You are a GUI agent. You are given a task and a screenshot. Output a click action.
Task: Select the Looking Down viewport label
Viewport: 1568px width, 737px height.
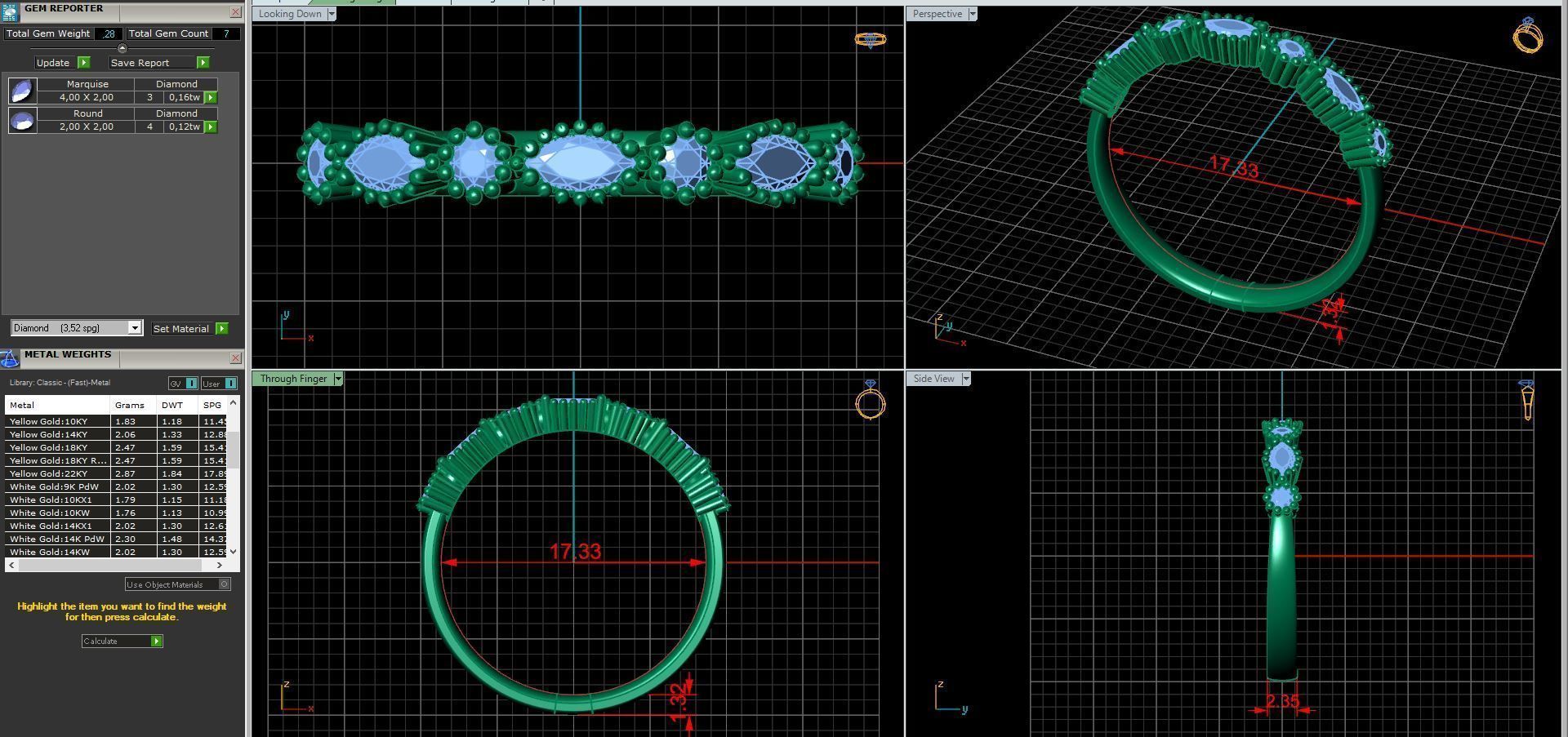click(x=290, y=14)
